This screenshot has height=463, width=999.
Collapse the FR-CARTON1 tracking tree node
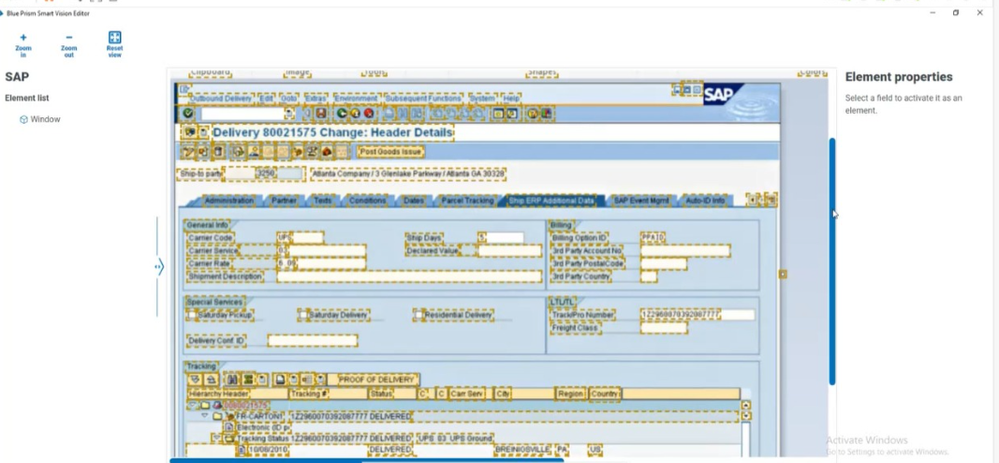205,416
